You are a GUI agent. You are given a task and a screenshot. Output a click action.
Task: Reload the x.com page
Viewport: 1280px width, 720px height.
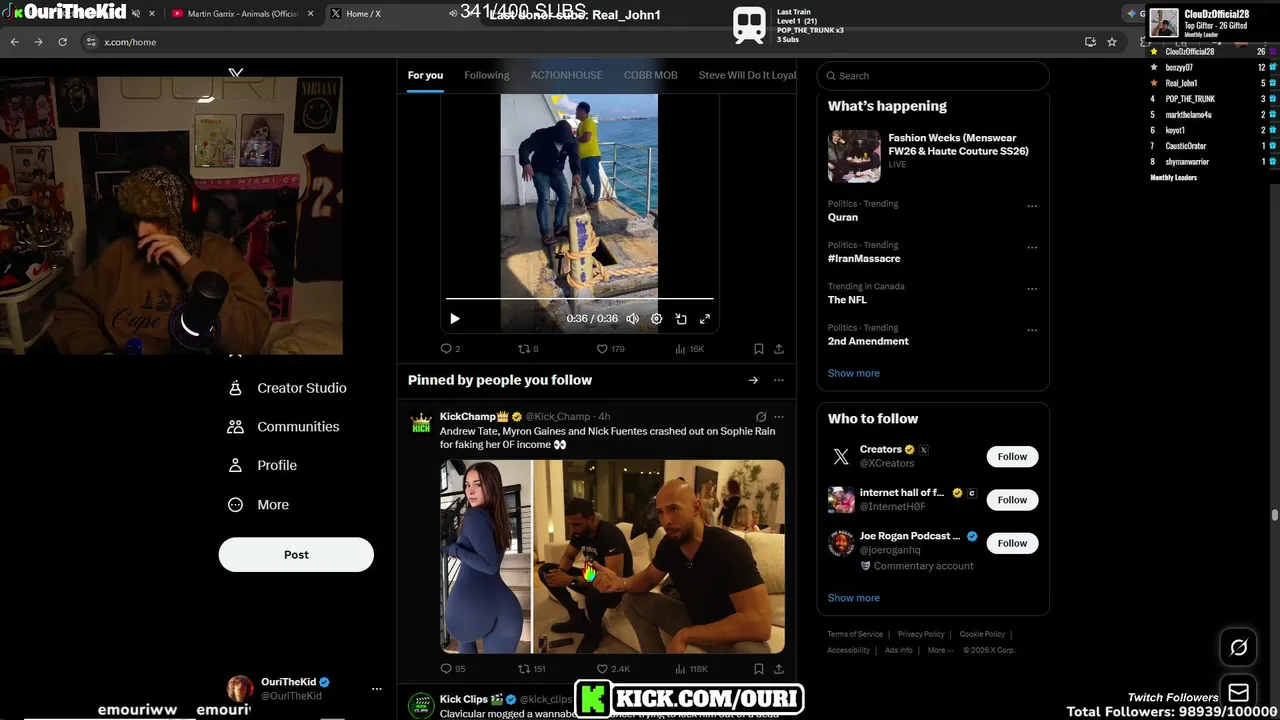[x=62, y=42]
